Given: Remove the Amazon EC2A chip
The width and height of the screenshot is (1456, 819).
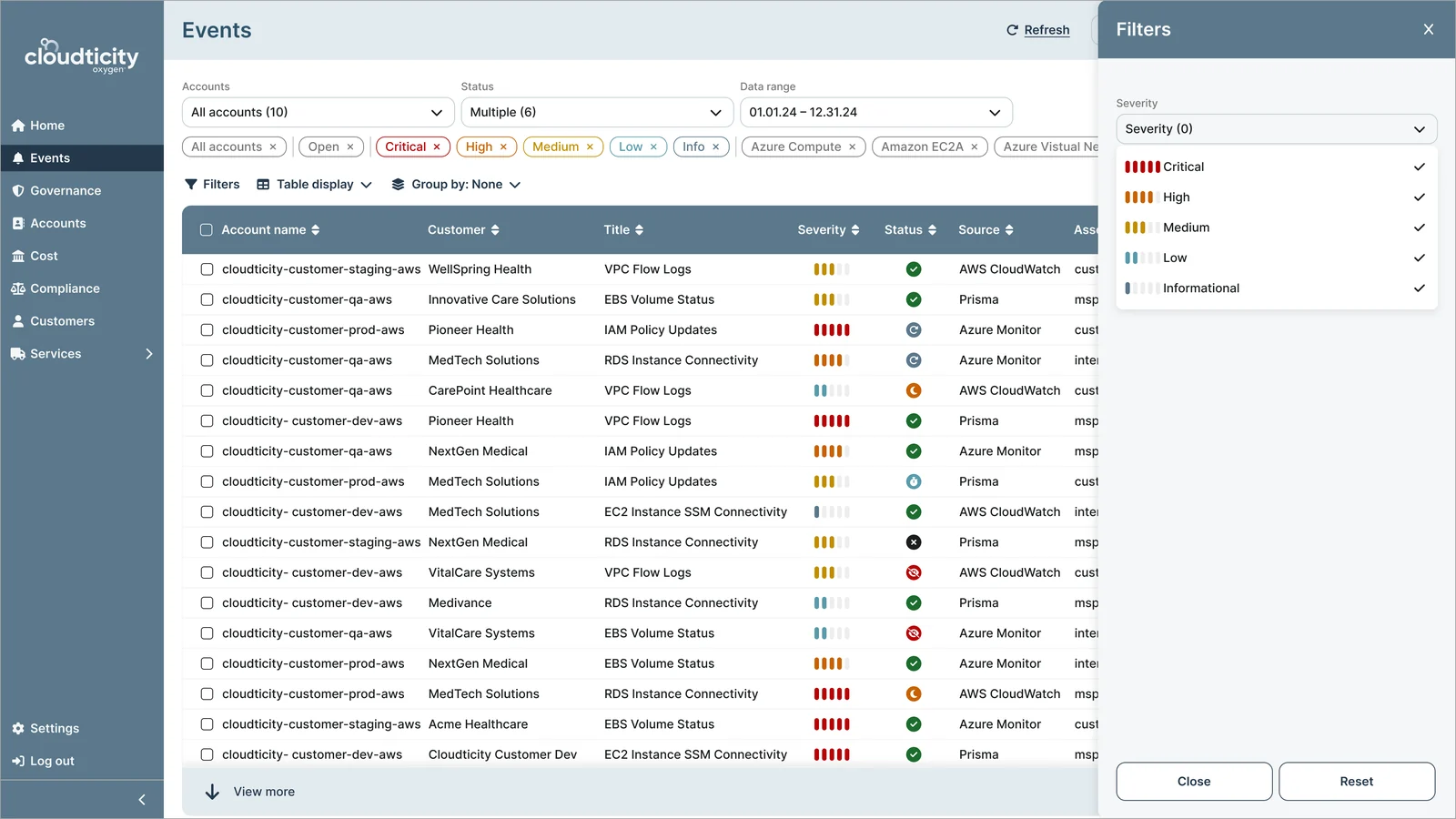Looking at the screenshot, I should pyautogui.click(x=974, y=147).
